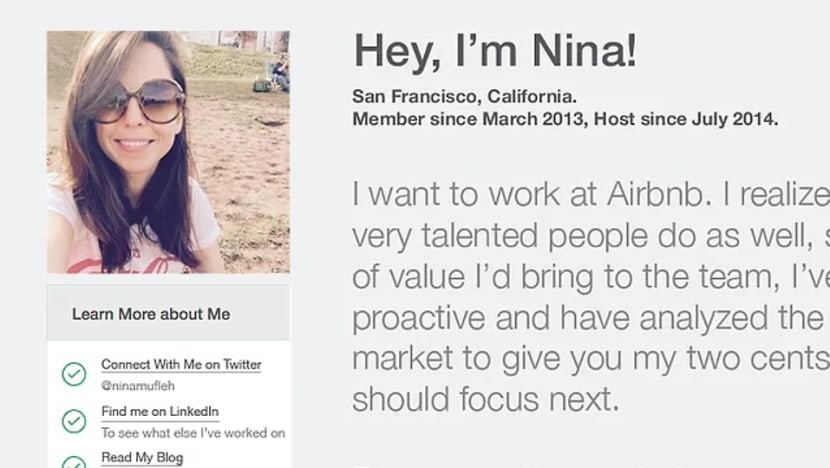Click the San Francisco, California location text
The image size is (830, 468).
(x=464, y=96)
